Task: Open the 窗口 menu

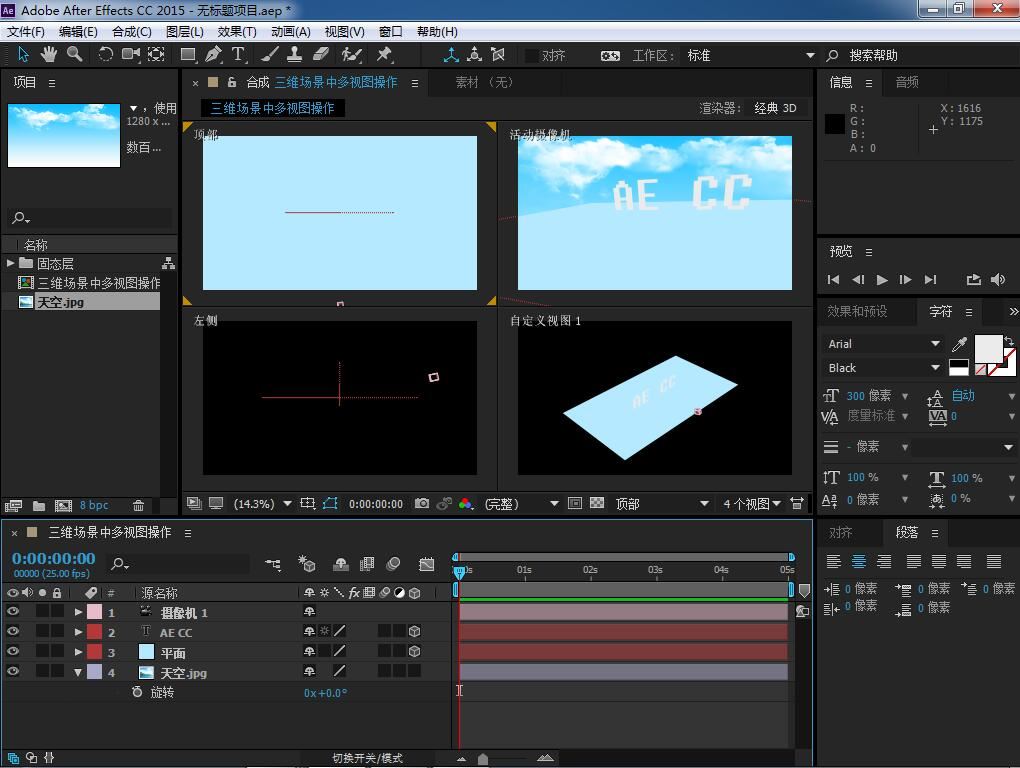Action: 390,31
